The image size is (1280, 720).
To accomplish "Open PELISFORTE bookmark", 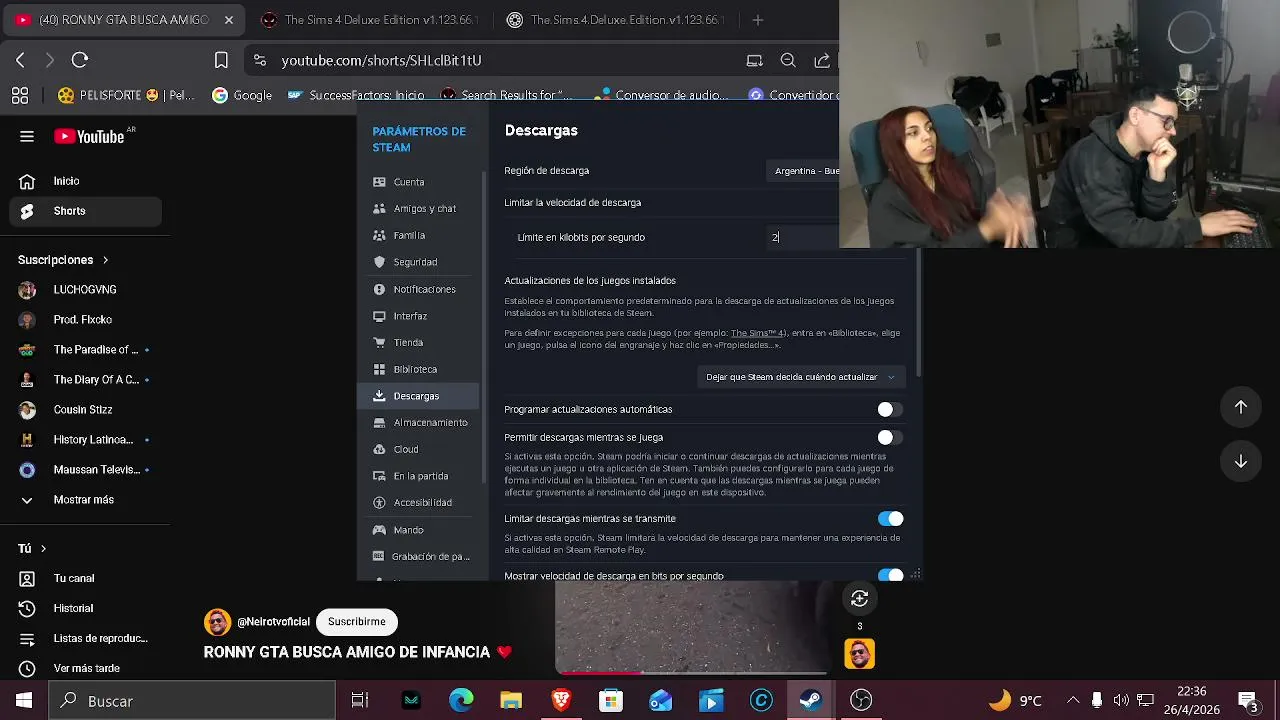I will [x=126, y=95].
